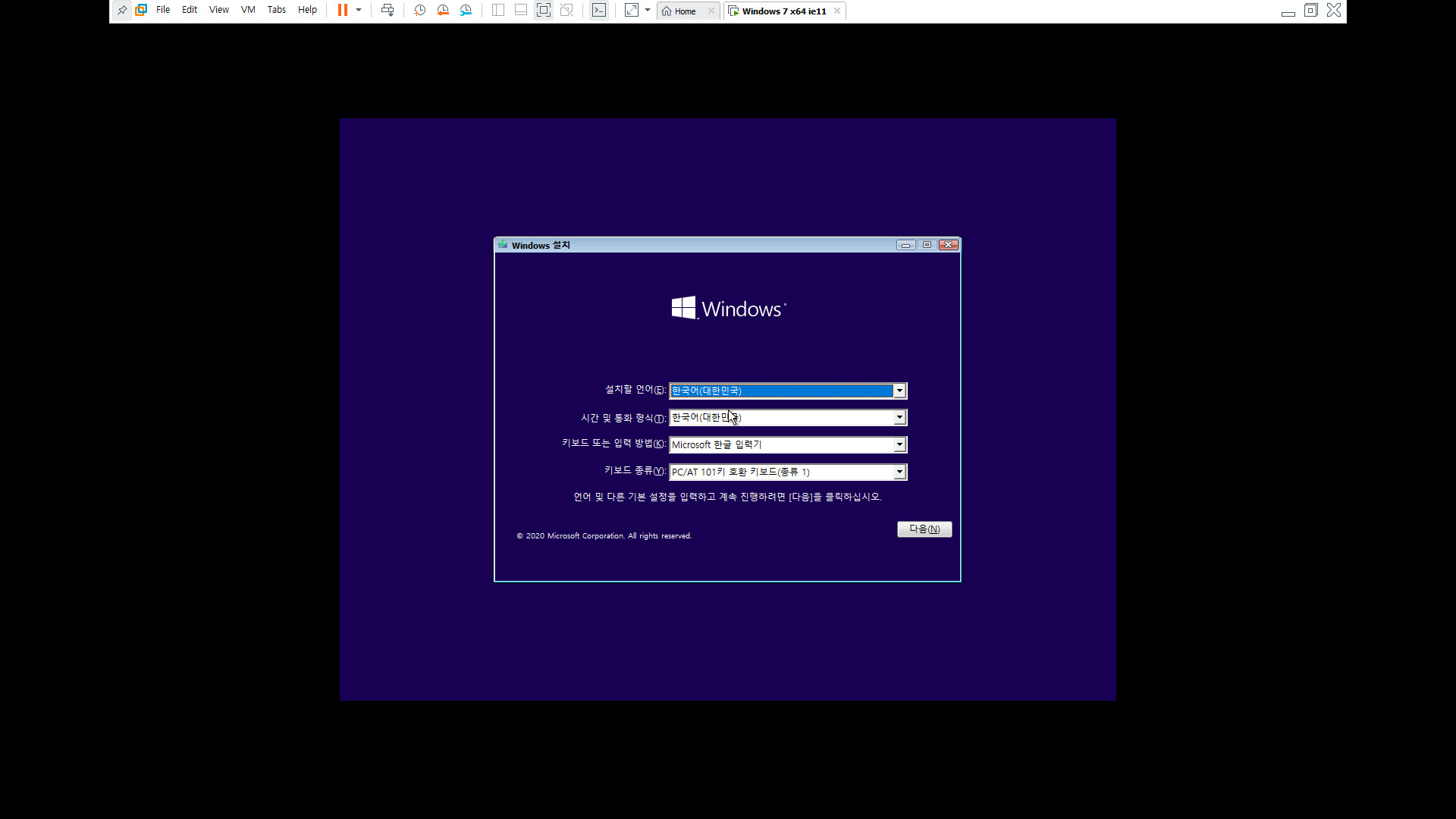Expand the power options dropdown arrow

click(x=359, y=11)
